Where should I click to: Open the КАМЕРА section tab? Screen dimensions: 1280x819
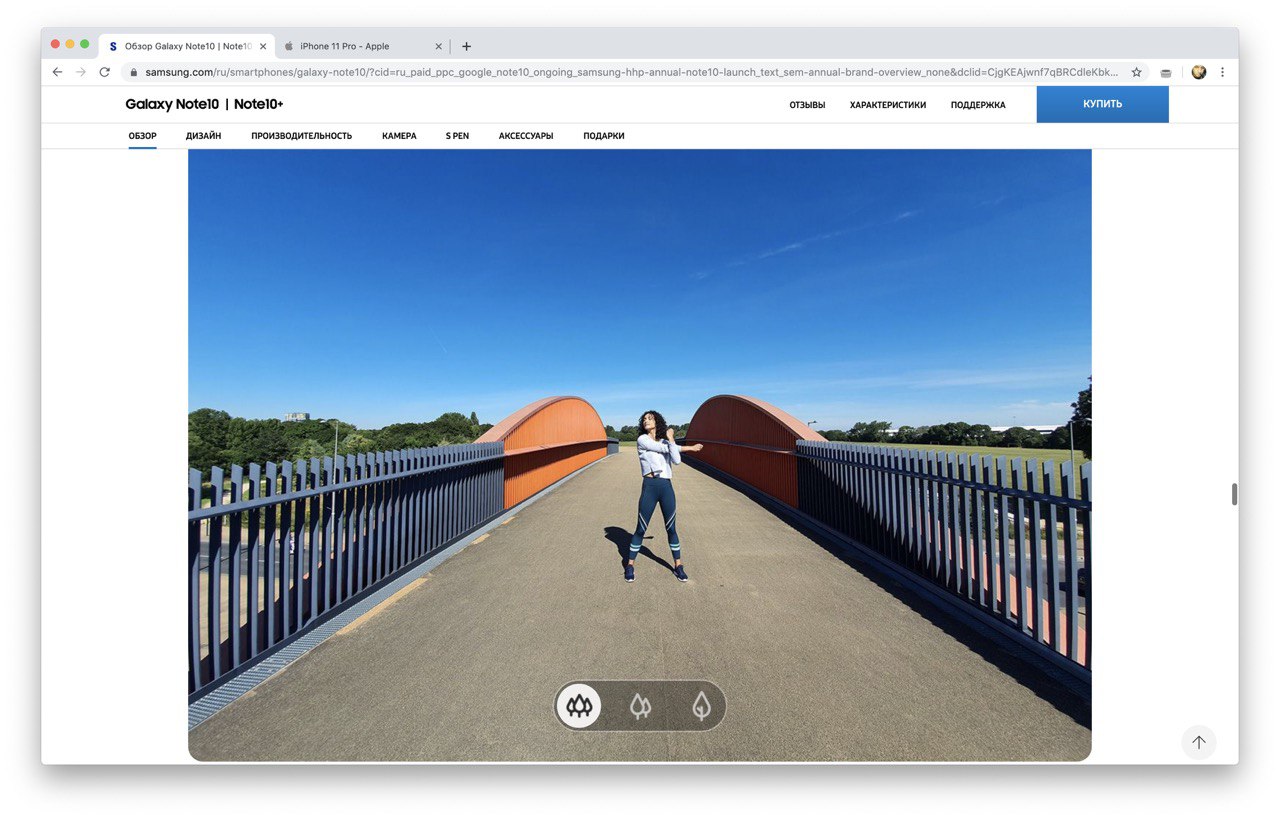coord(399,136)
